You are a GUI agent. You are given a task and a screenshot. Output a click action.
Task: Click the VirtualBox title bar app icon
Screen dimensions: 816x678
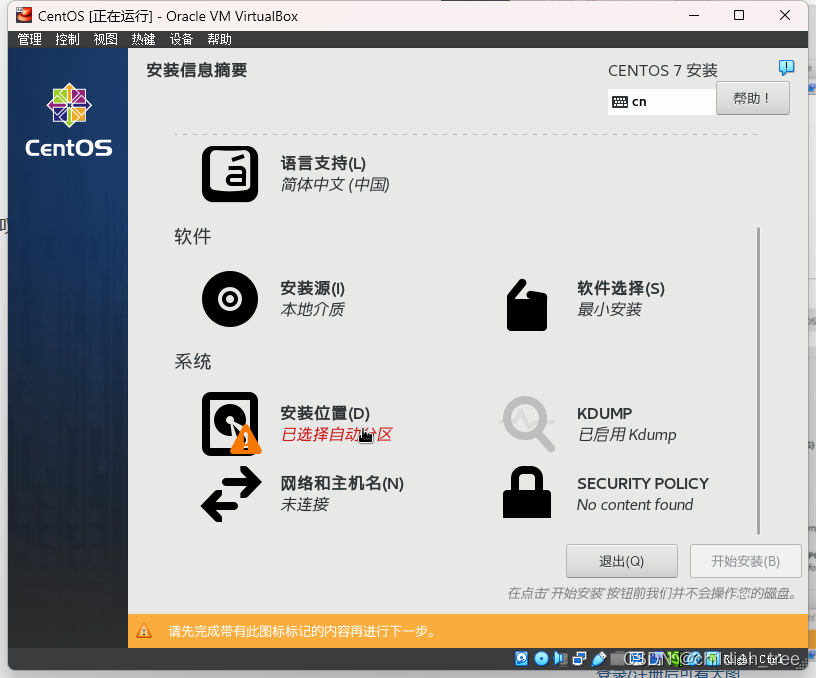point(23,16)
